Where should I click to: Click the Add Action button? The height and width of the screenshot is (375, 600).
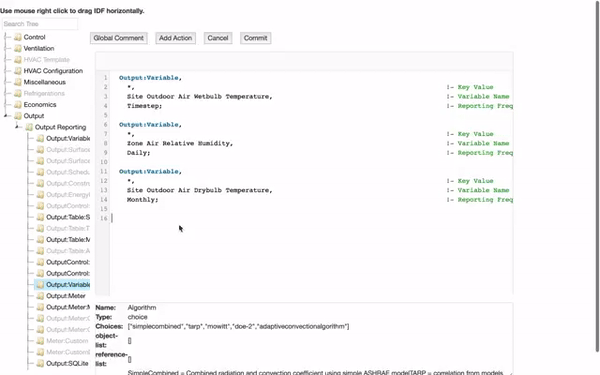pyautogui.click(x=176, y=38)
